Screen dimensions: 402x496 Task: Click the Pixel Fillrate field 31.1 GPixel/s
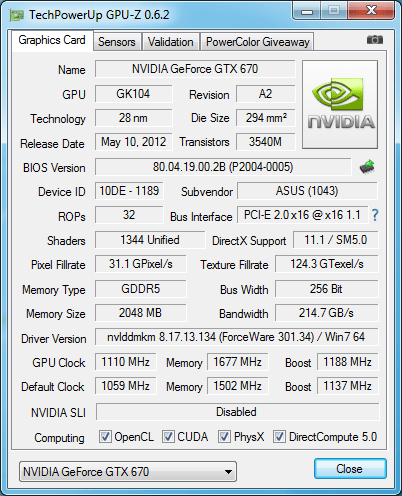tap(140, 264)
